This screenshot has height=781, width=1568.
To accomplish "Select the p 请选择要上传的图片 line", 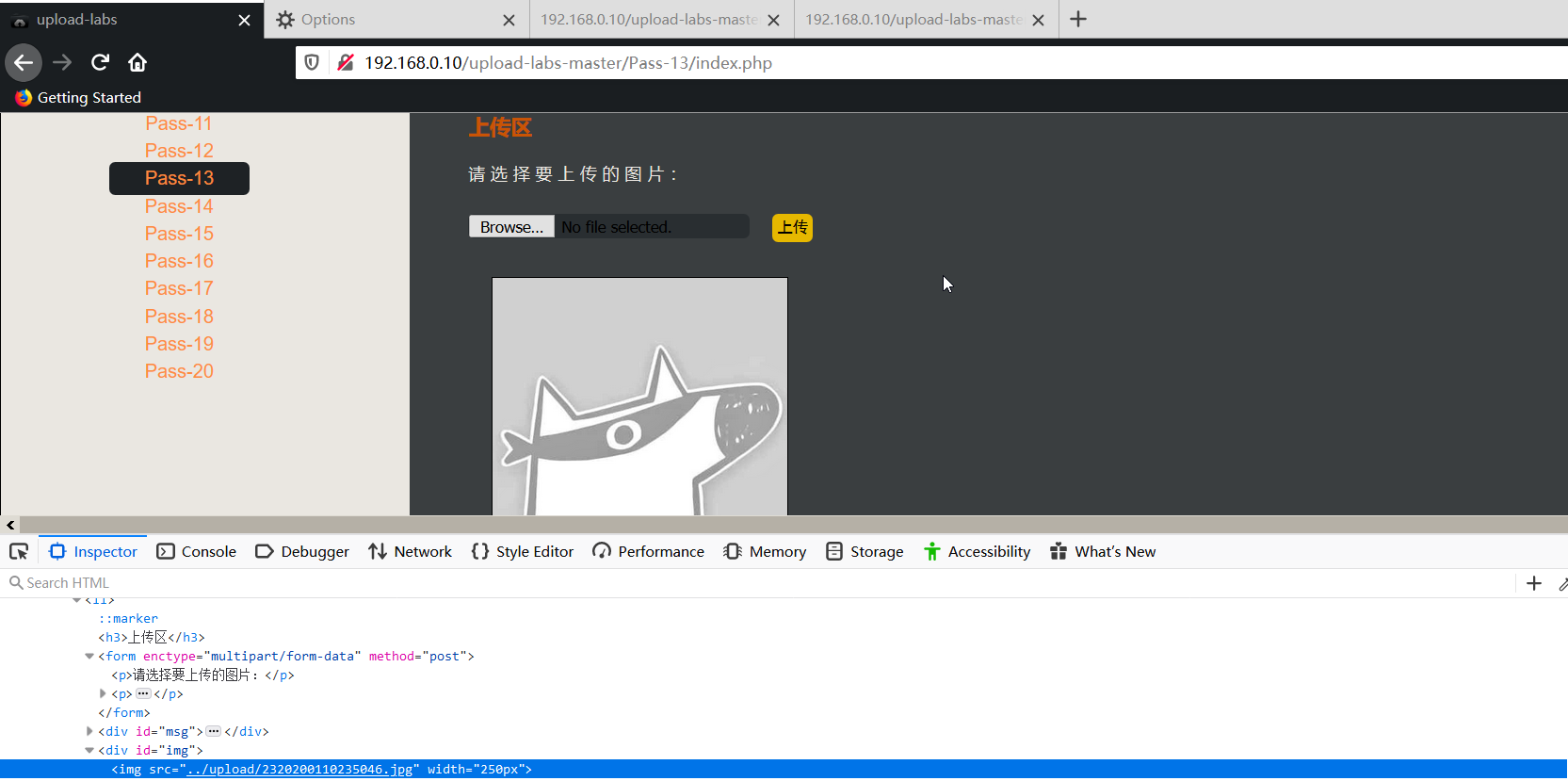I will [202, 675].
